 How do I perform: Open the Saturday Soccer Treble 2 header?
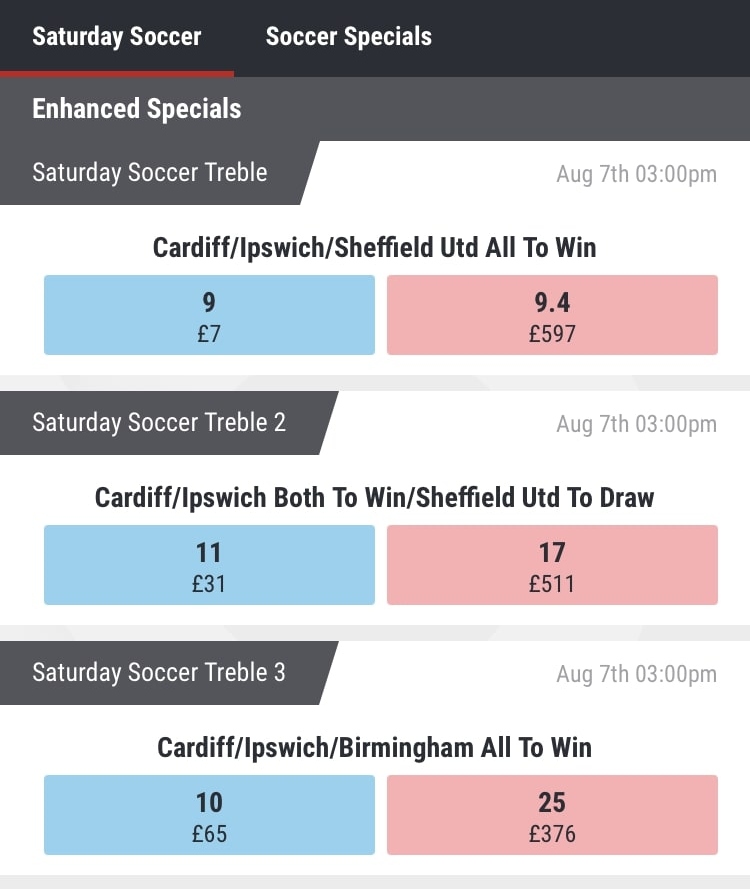(159, 423)
